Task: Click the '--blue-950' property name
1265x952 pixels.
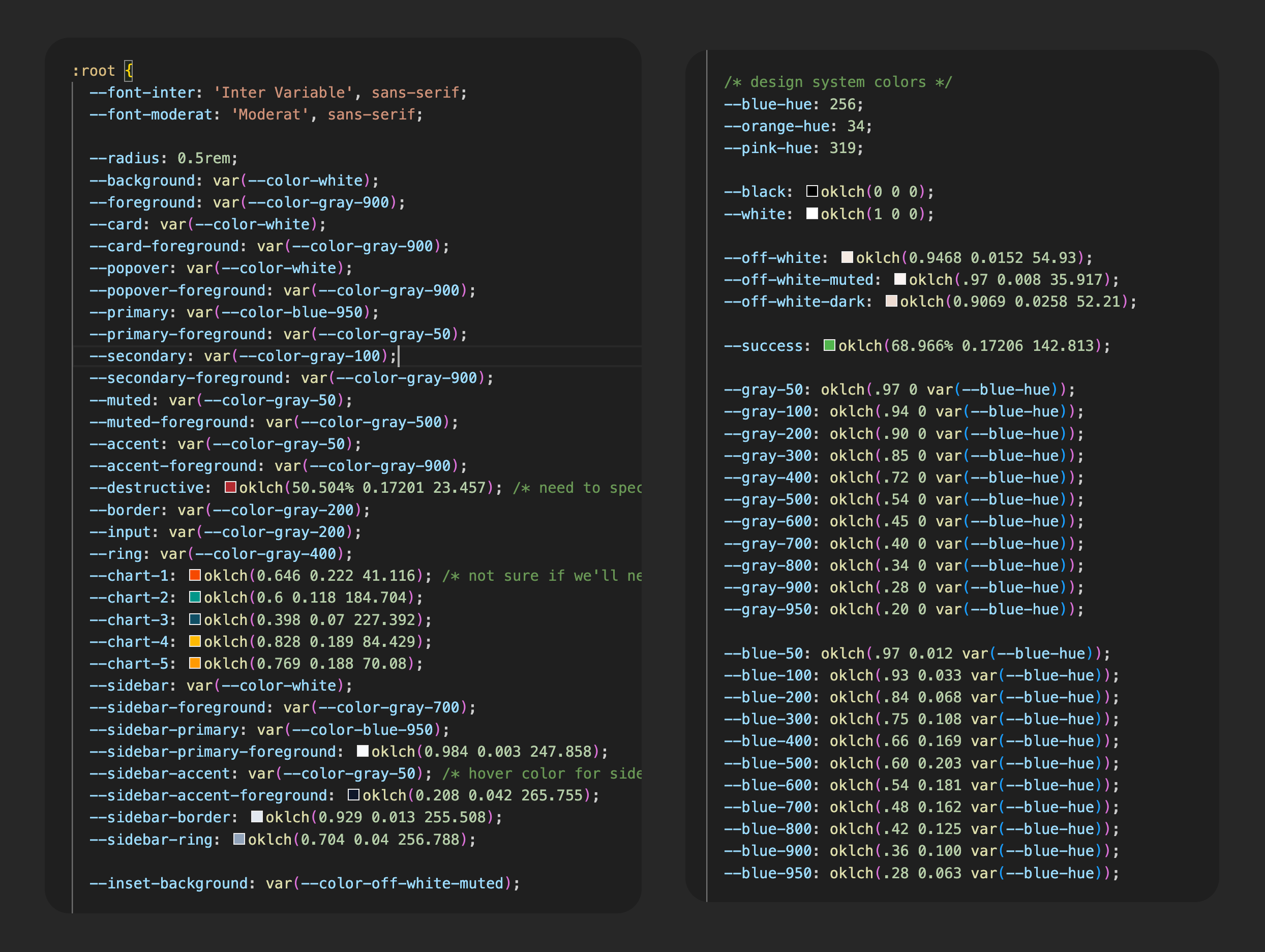Action: click(x=768, y=873)
